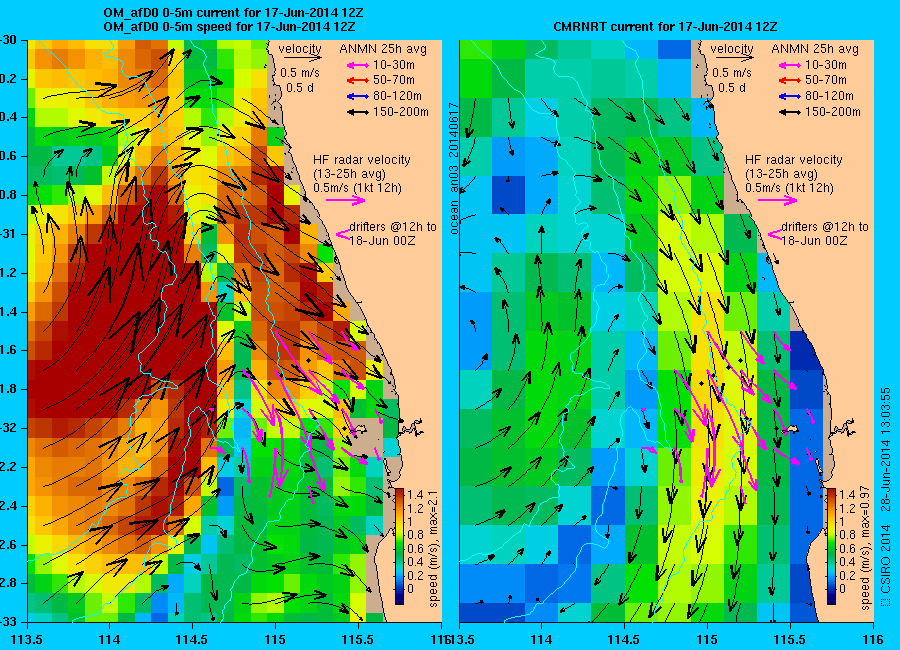Click 'speed (m/s), max=0.97' colorbar label

coord(866,546)
